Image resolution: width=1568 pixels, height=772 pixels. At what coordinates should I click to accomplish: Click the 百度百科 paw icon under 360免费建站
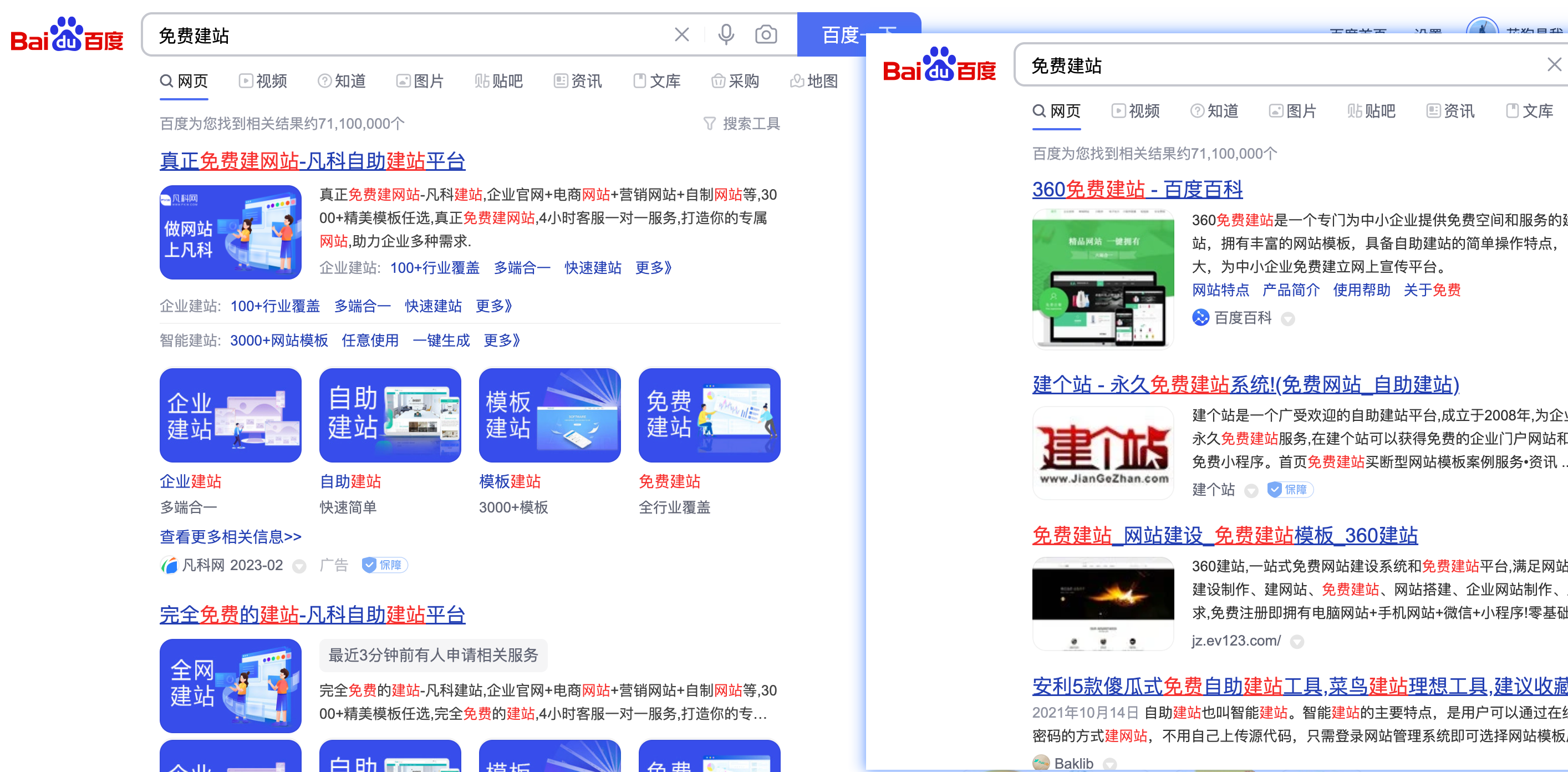click(1200, 318)
